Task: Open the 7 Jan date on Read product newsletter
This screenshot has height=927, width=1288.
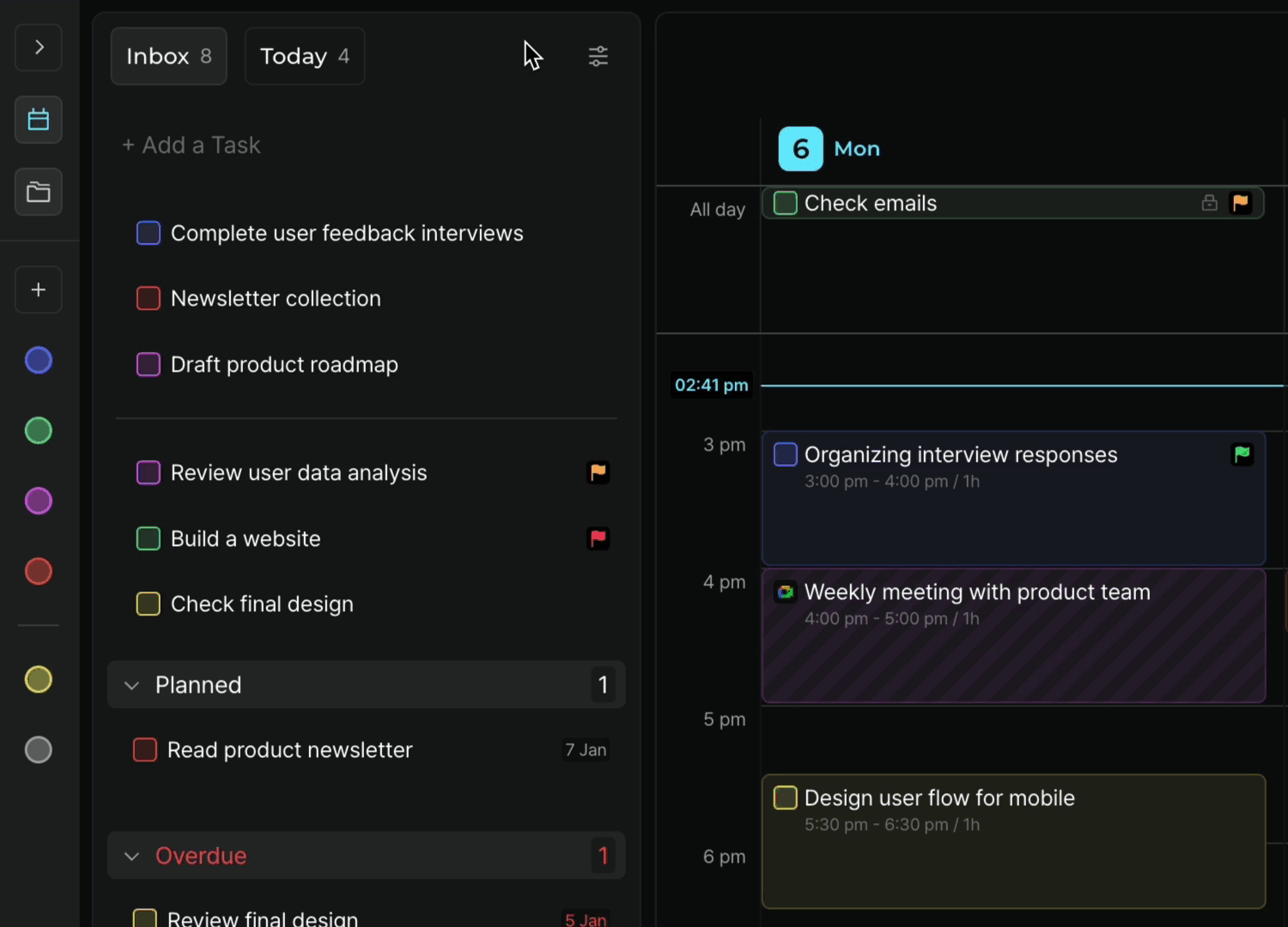Action: point(586,750)
